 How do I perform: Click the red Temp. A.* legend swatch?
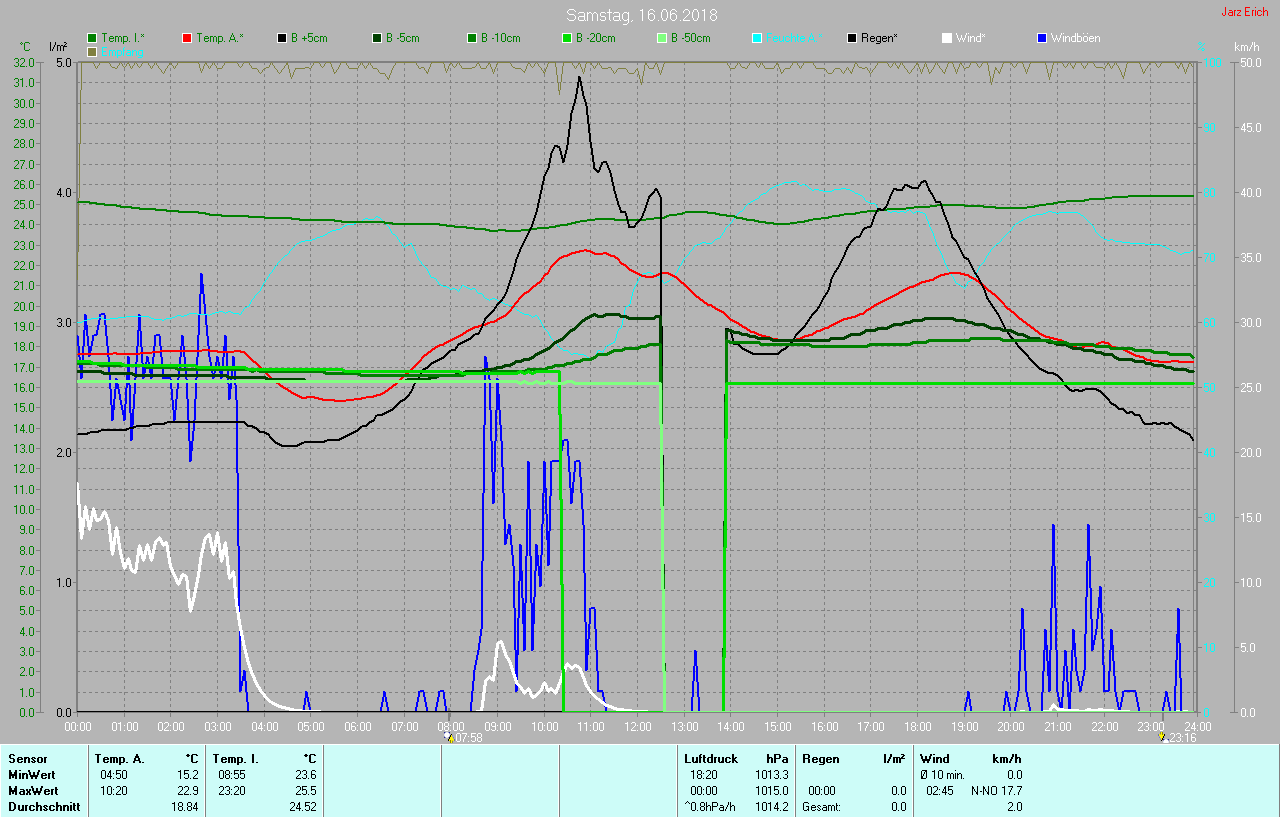[x=187, y=38]
